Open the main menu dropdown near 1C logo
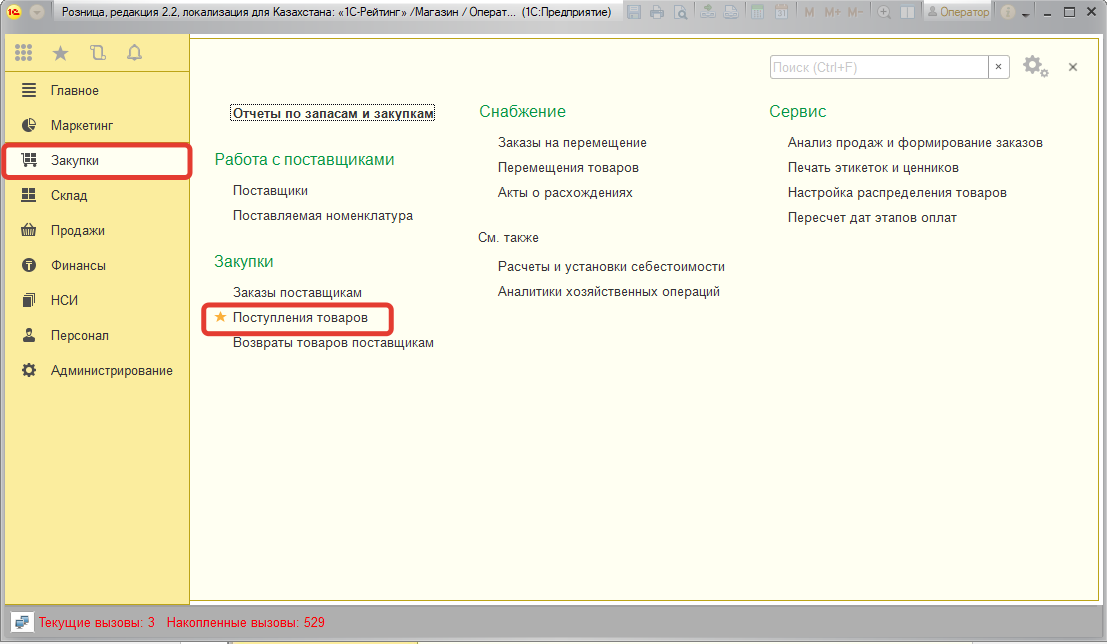This screenshot has height=644, width=1107. point(37,13)
